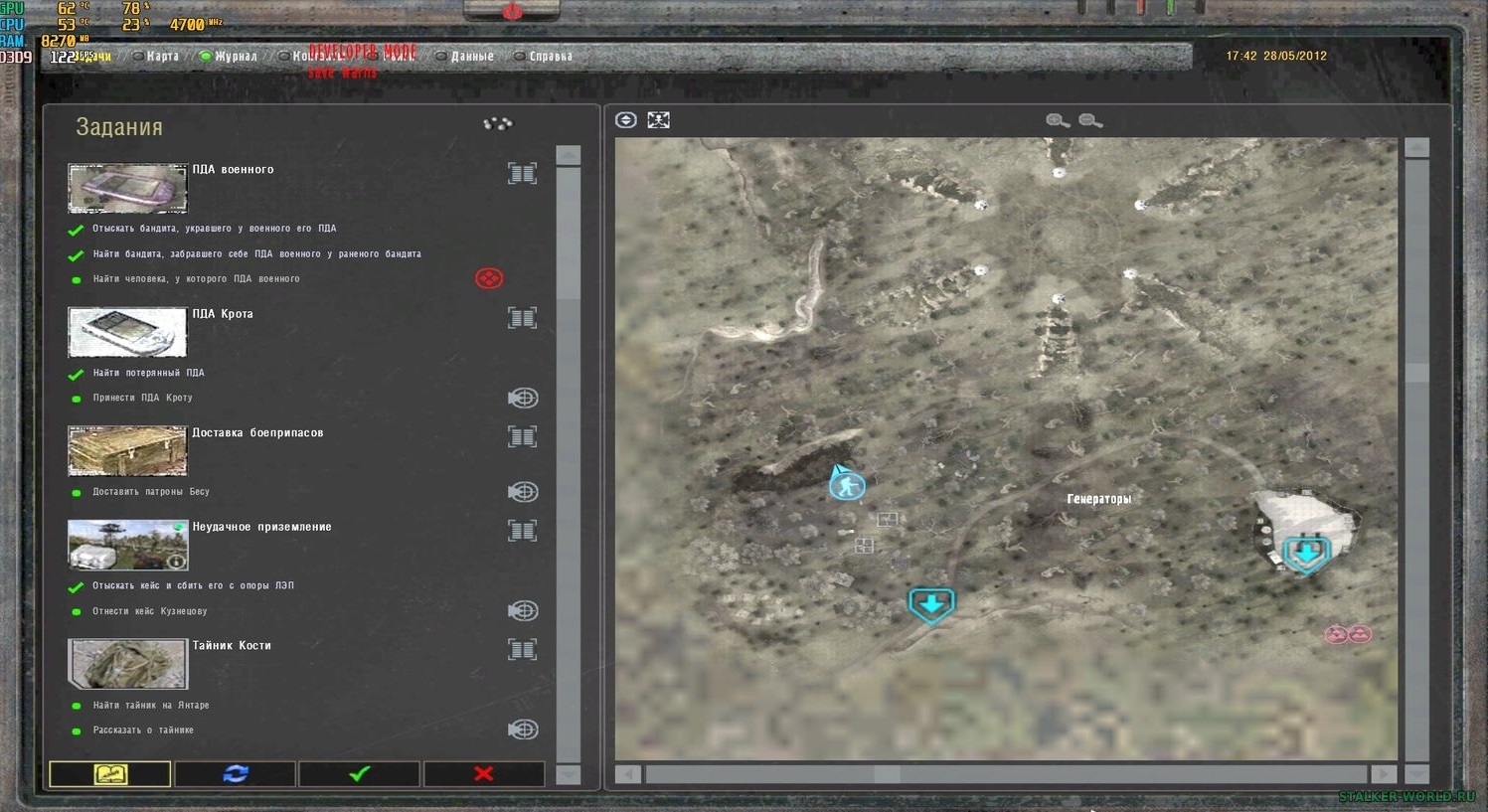Select ПДА Крота task title
This screenshot has width=1488, height=812.
click(x=223, y=314)
